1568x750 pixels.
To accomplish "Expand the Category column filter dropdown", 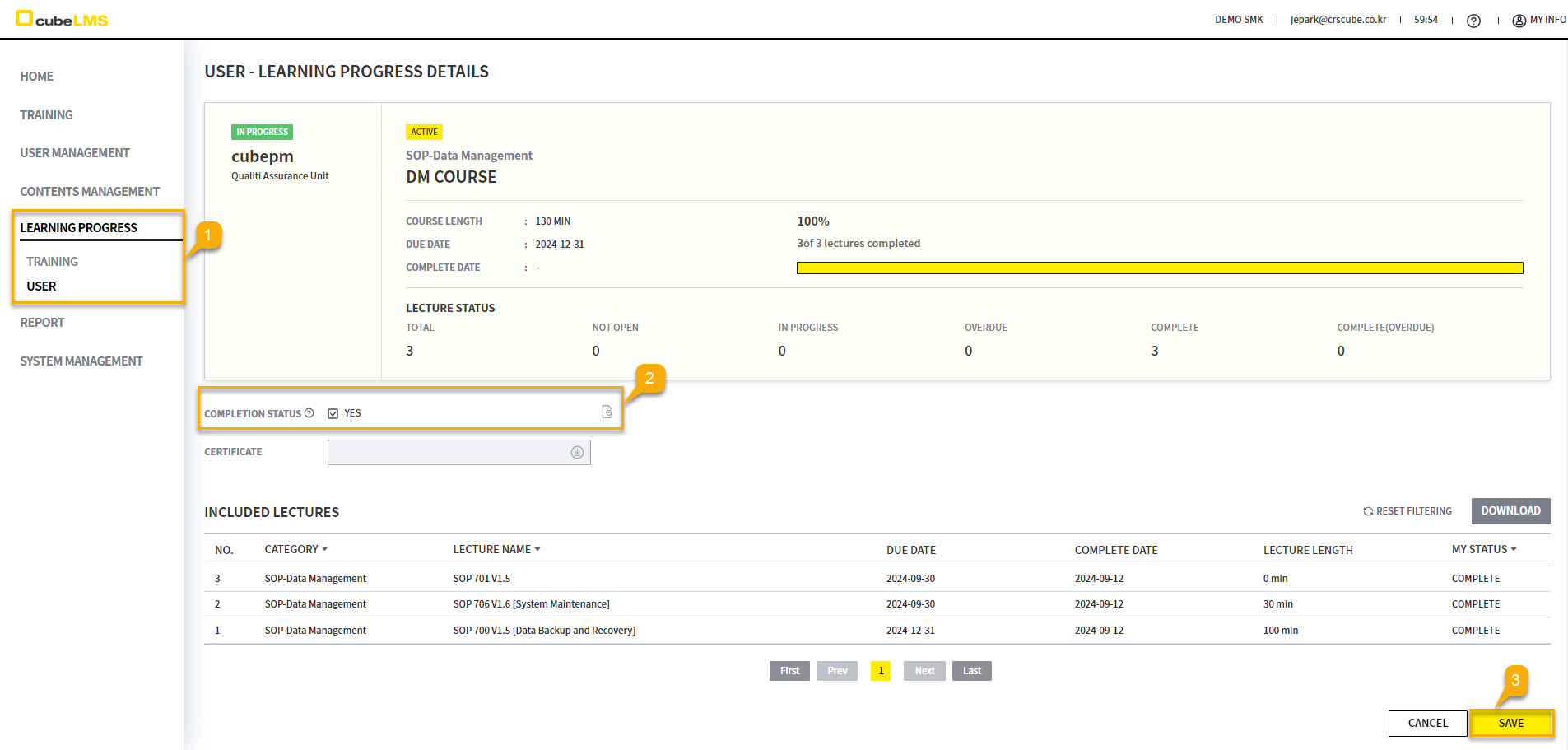I will point(325,549).
